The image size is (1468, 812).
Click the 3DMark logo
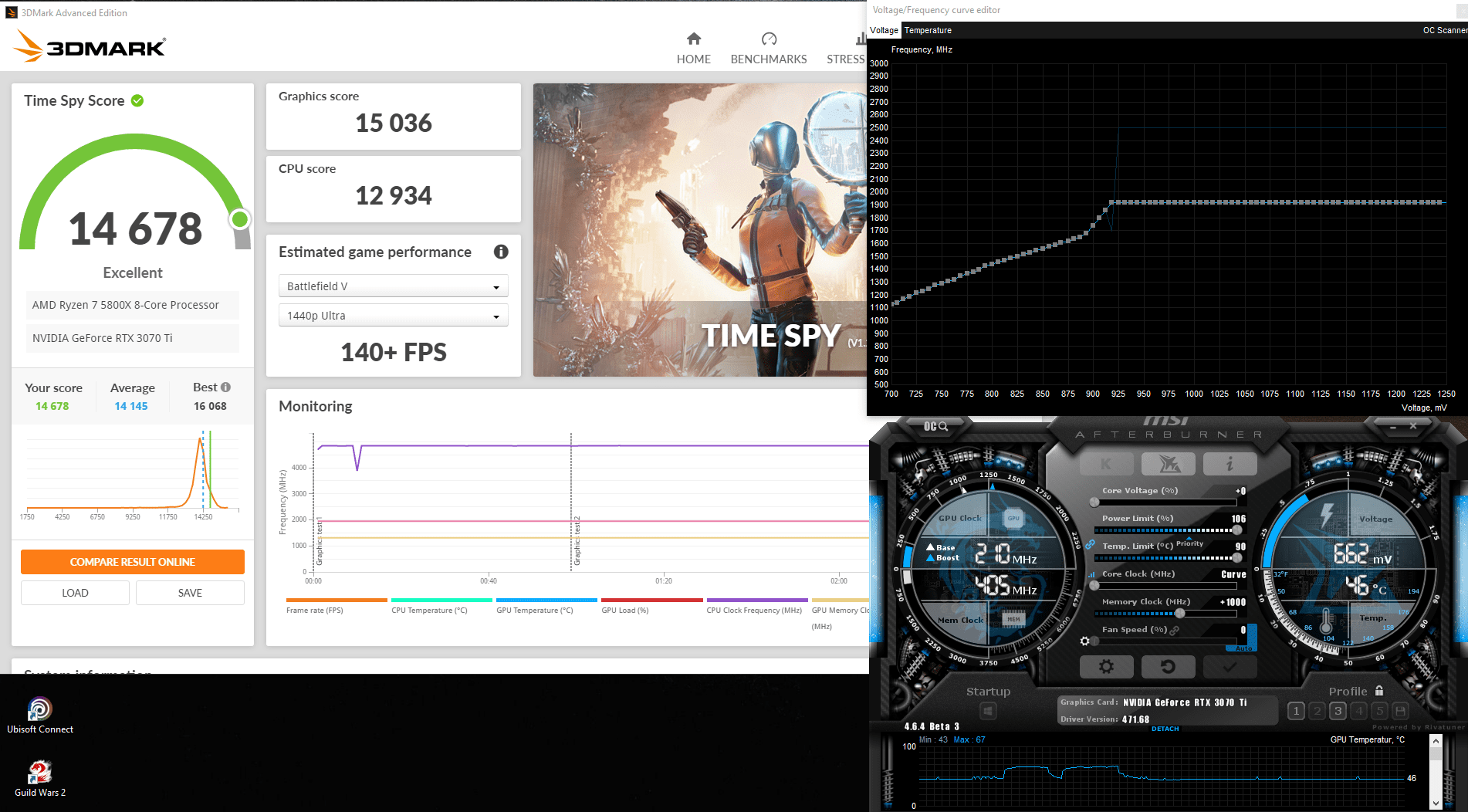[90, 46]
